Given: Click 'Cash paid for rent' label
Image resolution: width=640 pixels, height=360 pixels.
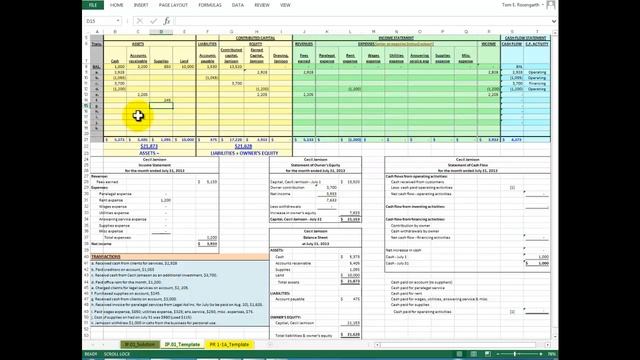Looking at the screenshot, I should (x=406, y=293).
